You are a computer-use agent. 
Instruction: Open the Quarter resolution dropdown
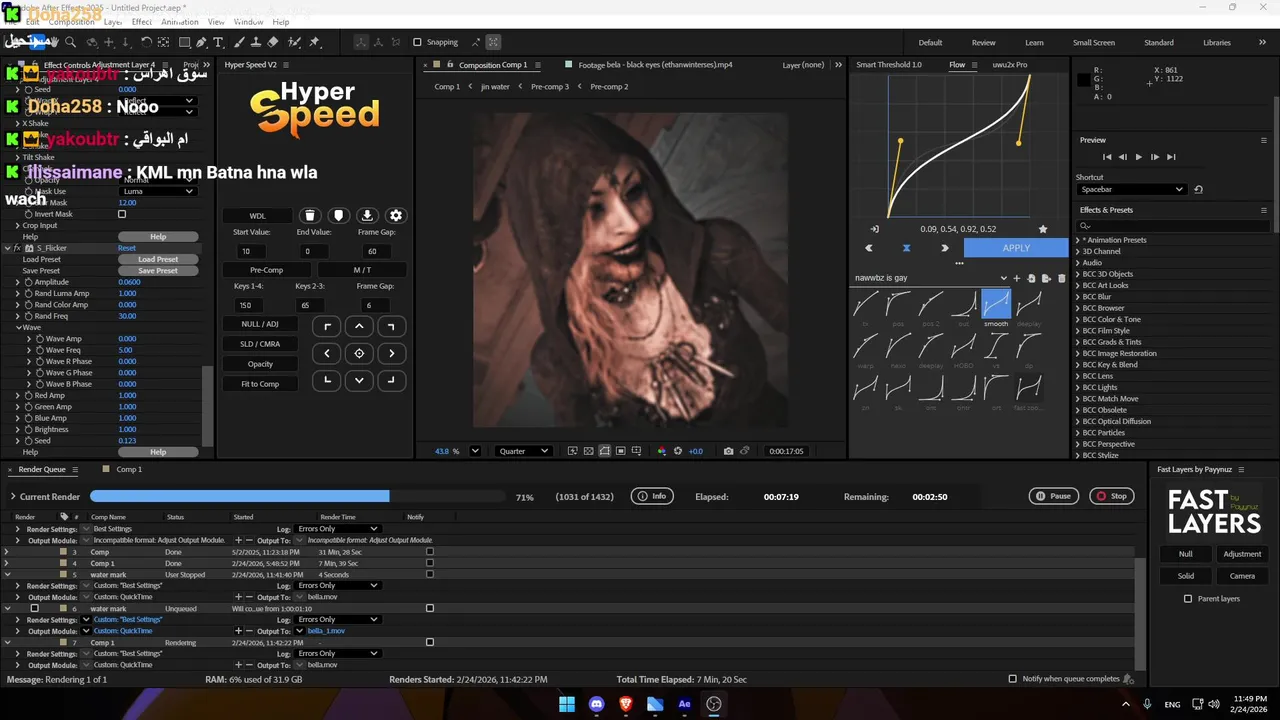[x=523, y=451]
